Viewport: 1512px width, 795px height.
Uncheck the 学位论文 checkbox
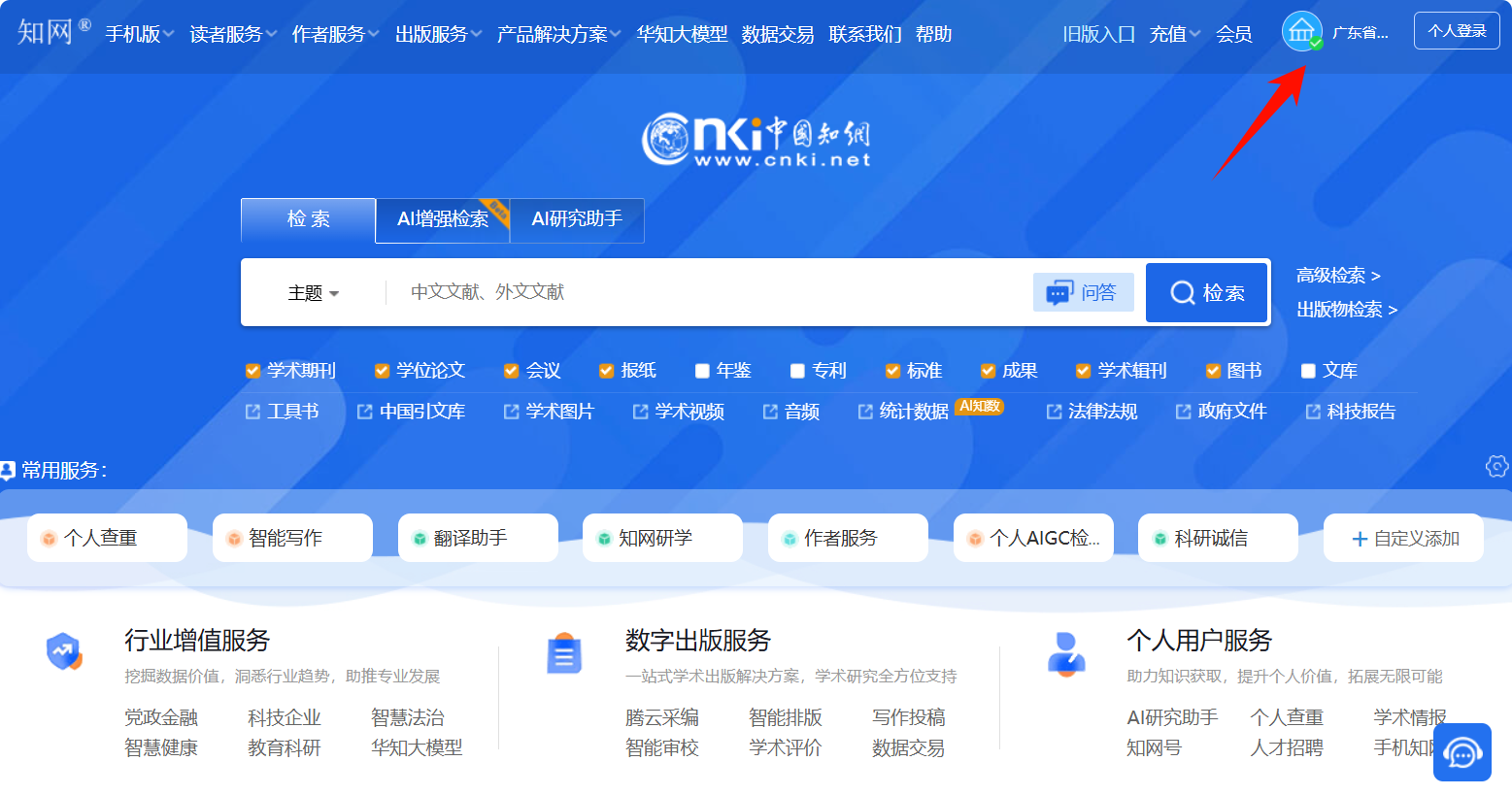coord(382,371)
